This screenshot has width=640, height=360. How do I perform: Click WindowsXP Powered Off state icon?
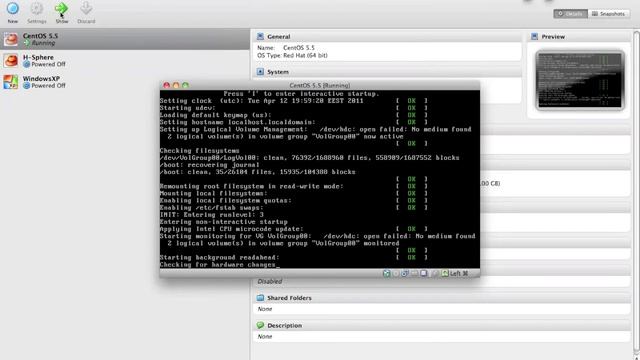[x=27, y=86]
